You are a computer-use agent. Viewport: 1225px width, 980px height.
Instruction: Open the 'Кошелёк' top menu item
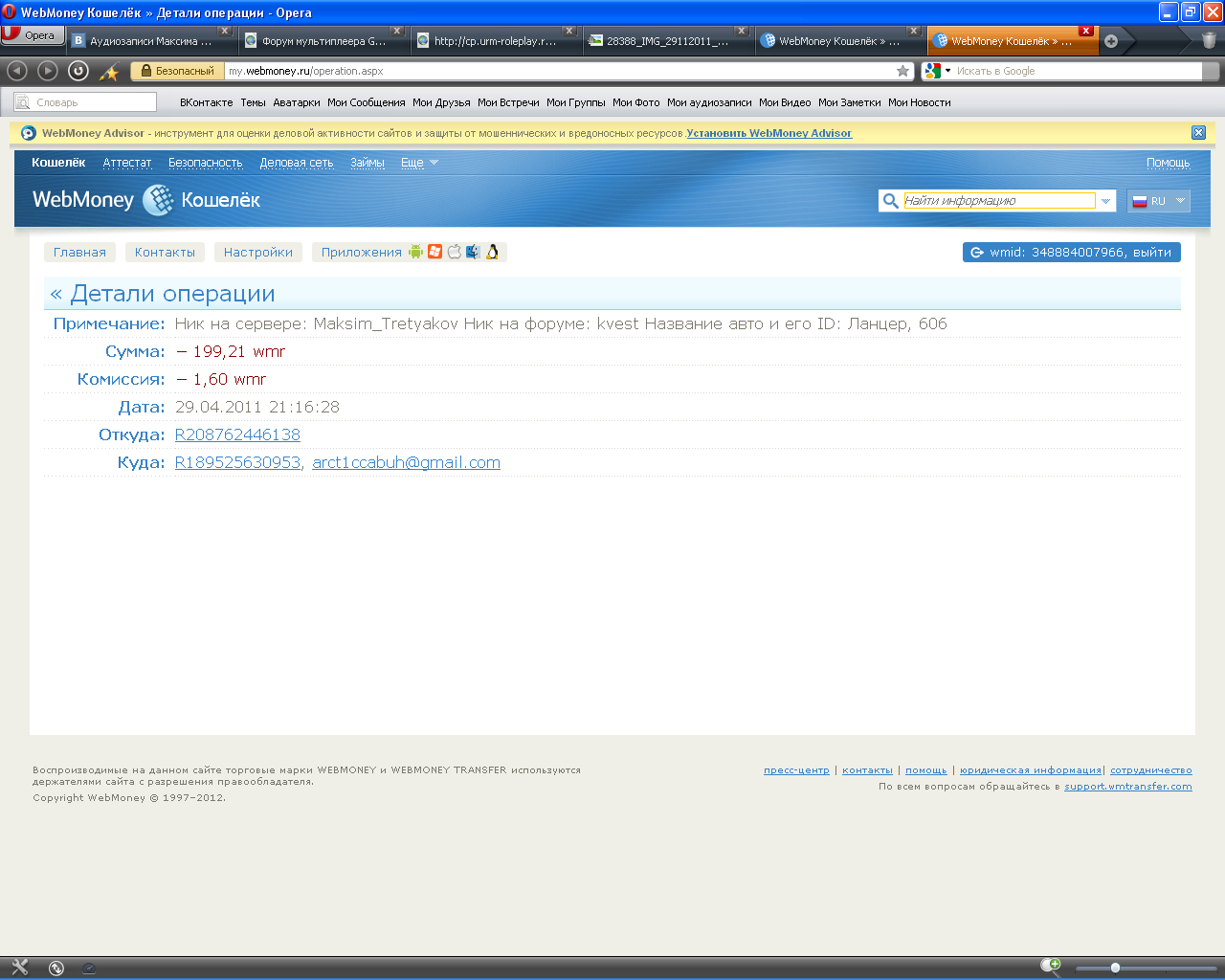pyautogui.click(x=58, y=163)
